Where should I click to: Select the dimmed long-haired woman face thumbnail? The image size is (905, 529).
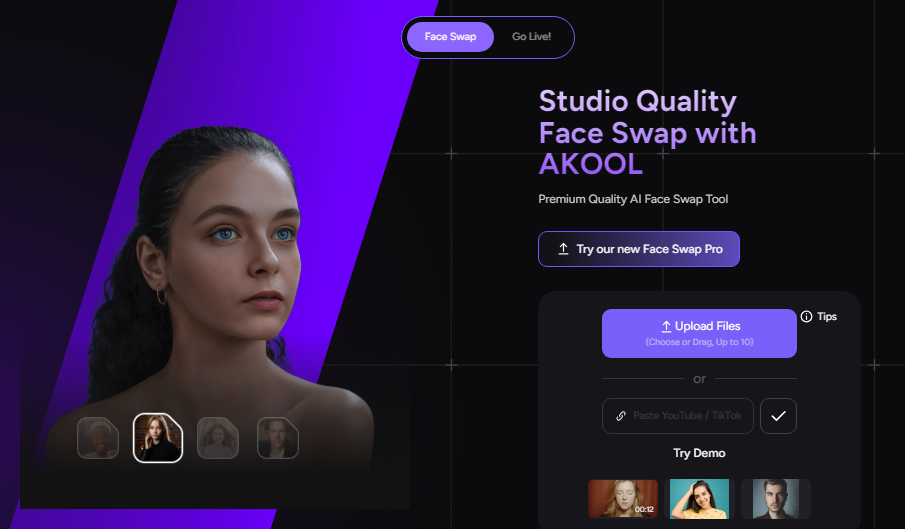click(218, 438)
